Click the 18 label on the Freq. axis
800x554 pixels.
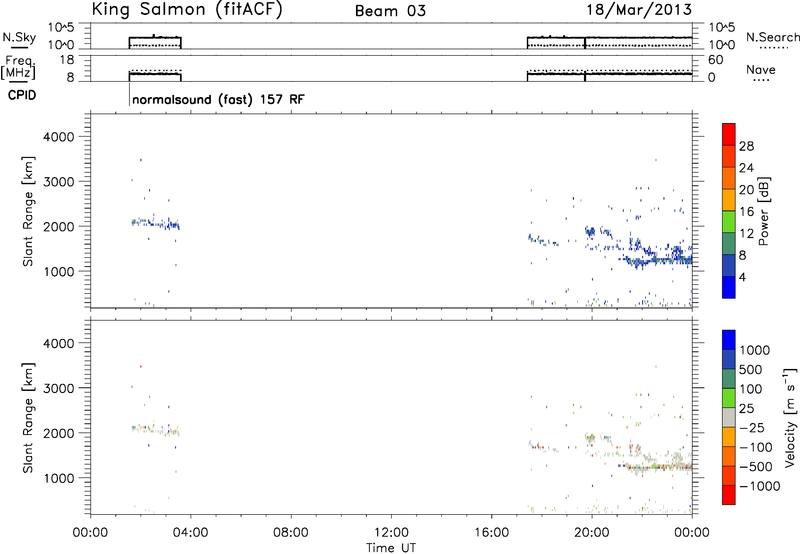click(67, 60)
